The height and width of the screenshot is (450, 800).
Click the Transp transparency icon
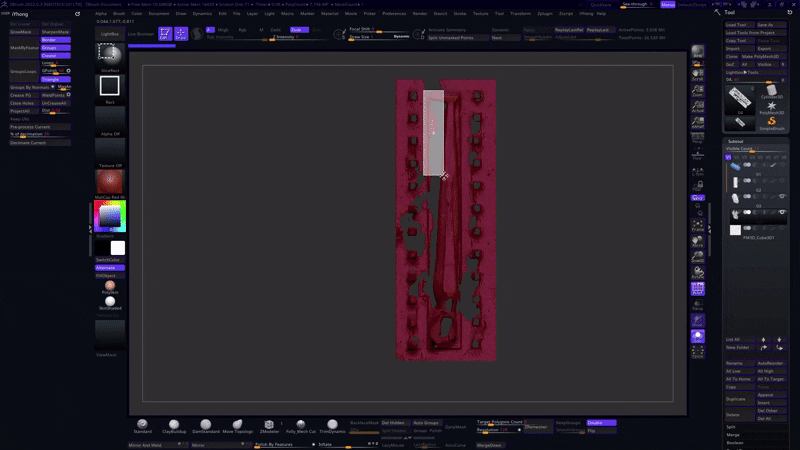tap(697, 305)
